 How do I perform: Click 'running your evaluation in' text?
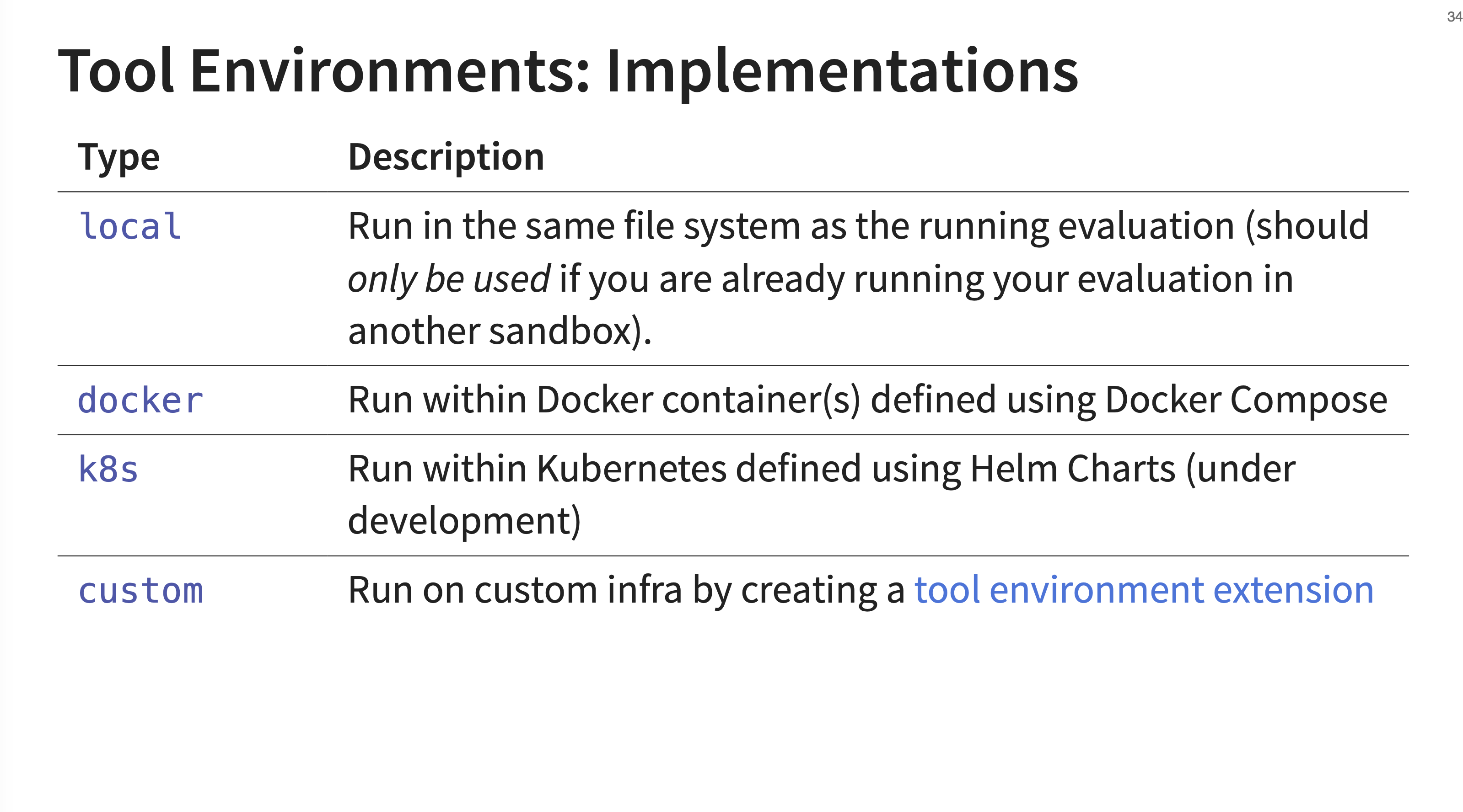(1073, 279)
